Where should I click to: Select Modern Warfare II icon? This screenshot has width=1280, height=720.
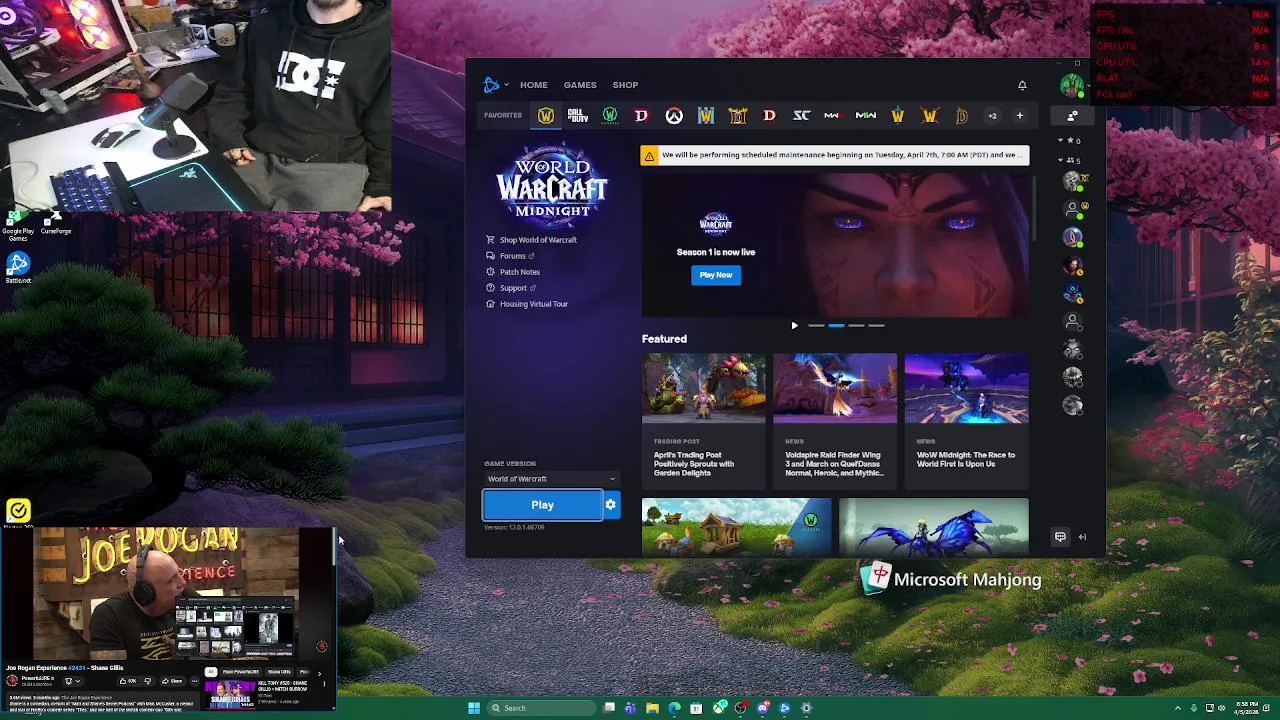coord(866,116)
